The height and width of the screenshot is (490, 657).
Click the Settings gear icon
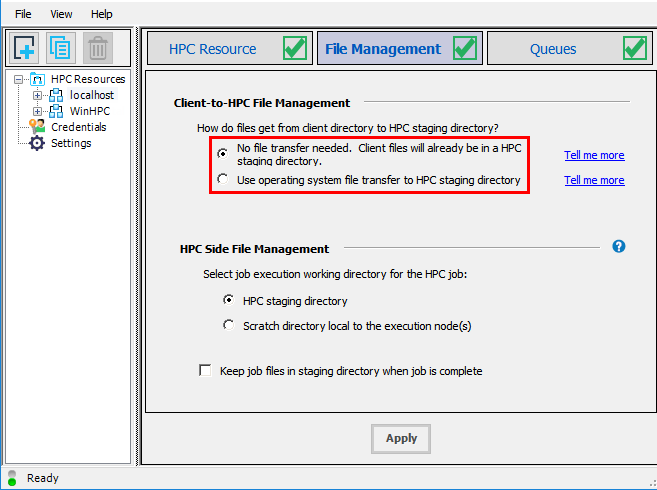coord(37,143)
